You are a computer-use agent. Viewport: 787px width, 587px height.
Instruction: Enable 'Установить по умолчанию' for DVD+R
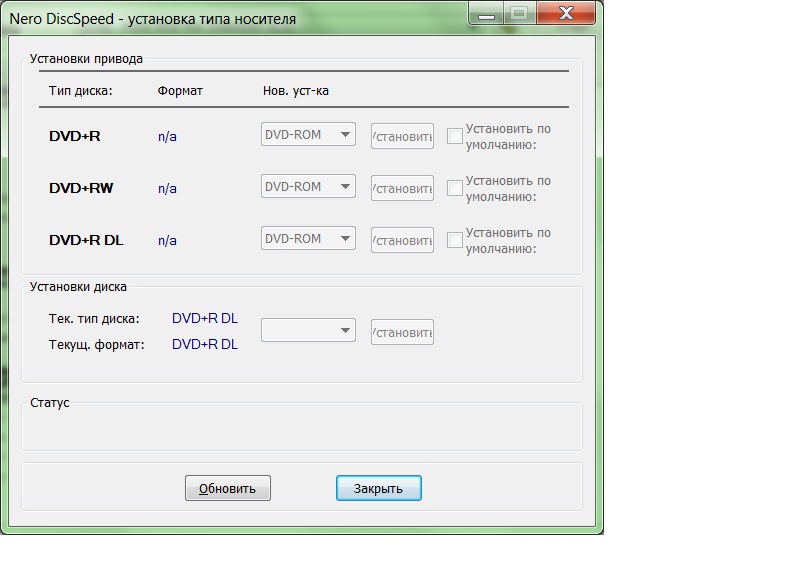pos(455,136)
